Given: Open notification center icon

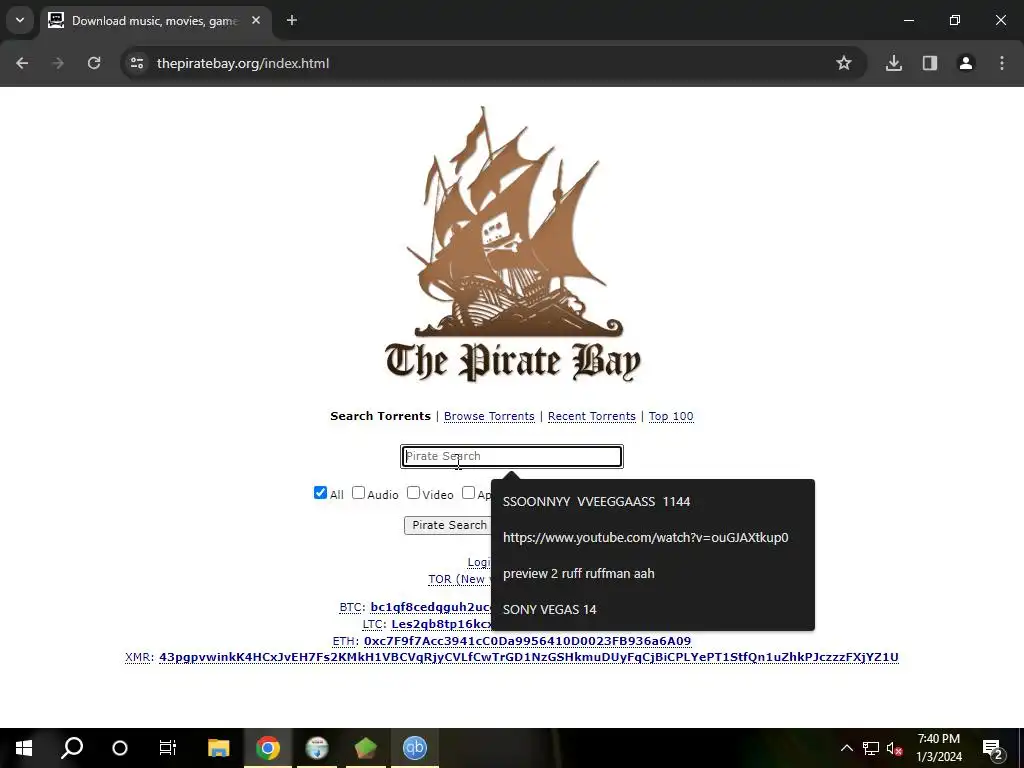Looking at the screenshot, I should pos(993,748).
